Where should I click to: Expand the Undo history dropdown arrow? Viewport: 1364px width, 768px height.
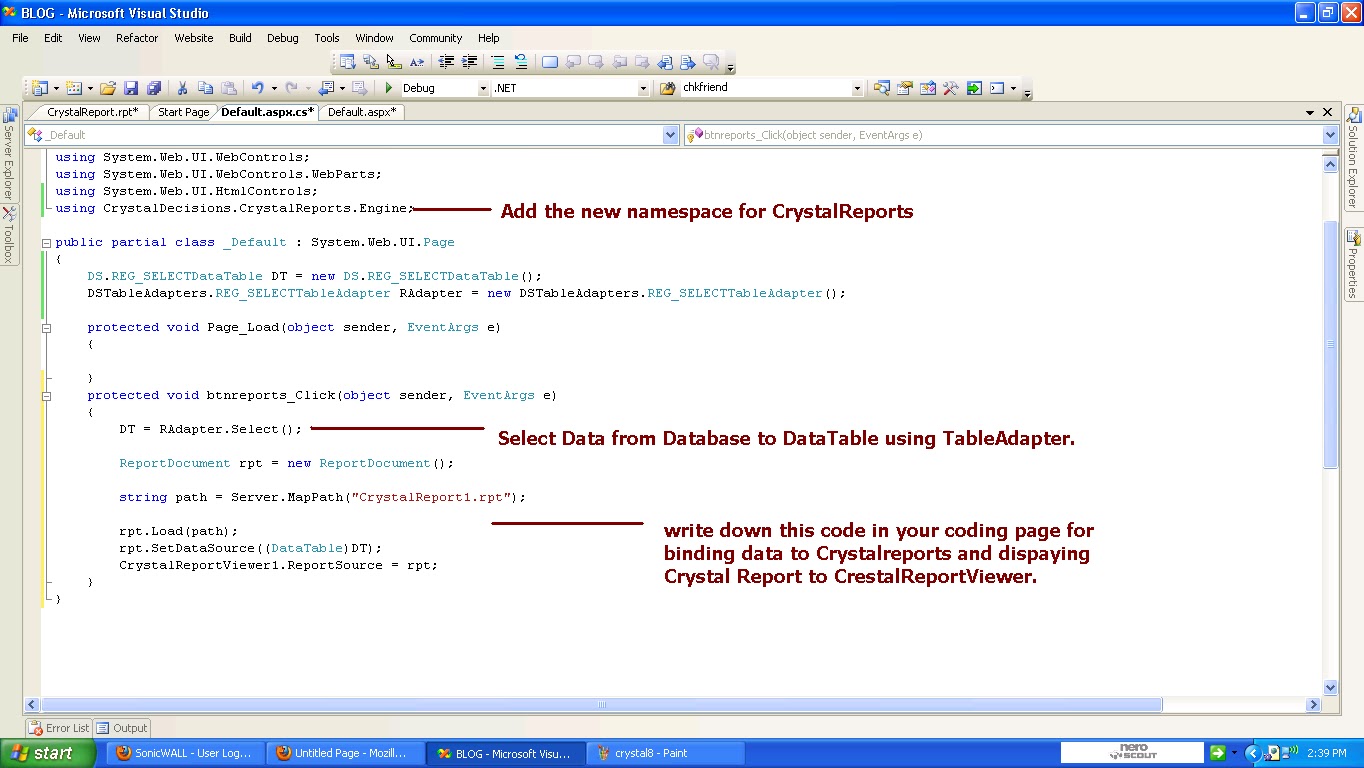tap(273, 88)
